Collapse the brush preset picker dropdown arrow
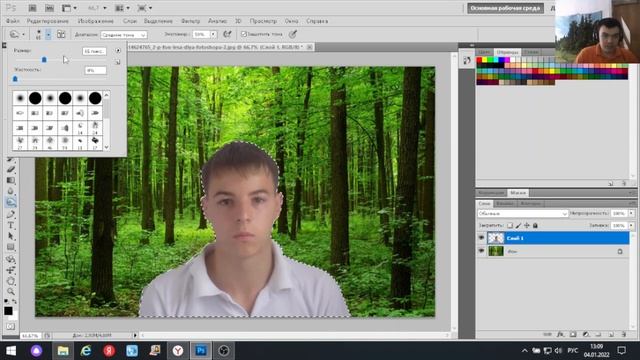640x360 pixels. [48, 35]
